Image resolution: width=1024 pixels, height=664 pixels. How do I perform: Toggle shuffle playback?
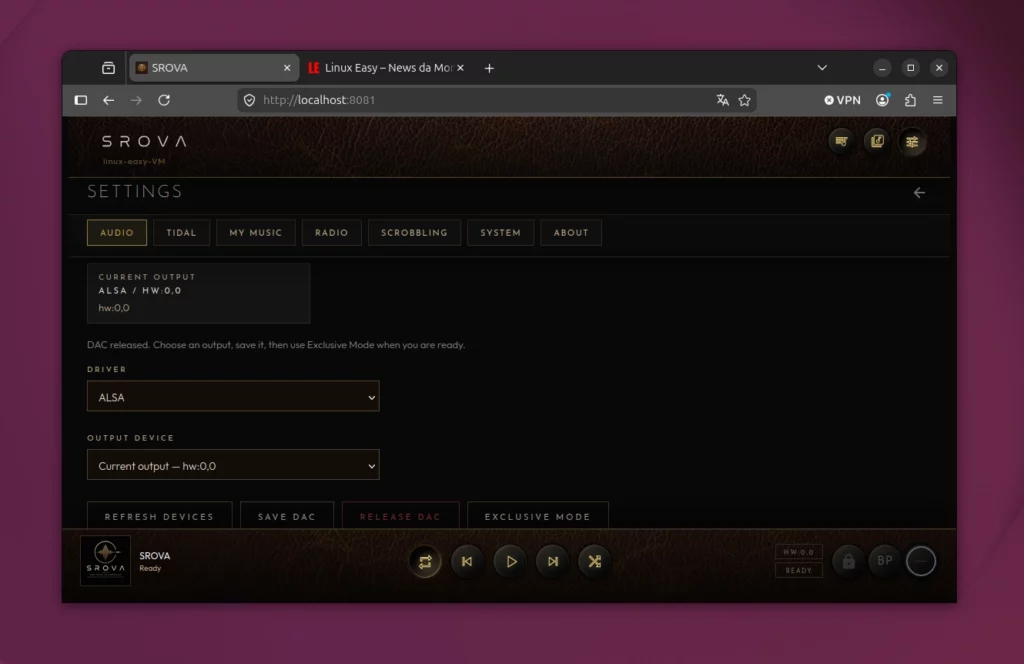click(x=594, y=561)
